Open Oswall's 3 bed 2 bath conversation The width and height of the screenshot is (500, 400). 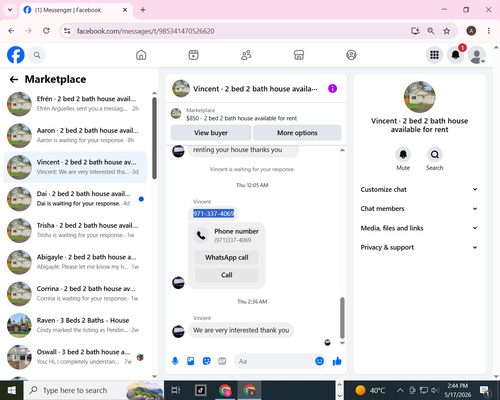(x=75, y=357)
